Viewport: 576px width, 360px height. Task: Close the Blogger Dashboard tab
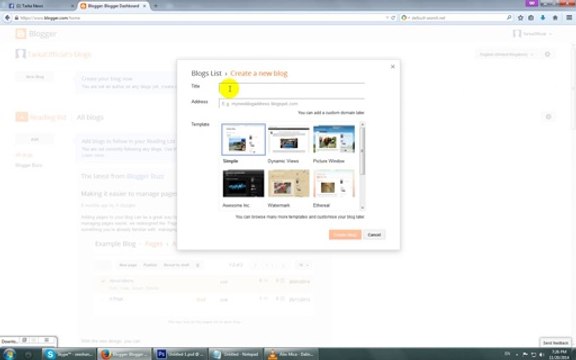point(144,6)
